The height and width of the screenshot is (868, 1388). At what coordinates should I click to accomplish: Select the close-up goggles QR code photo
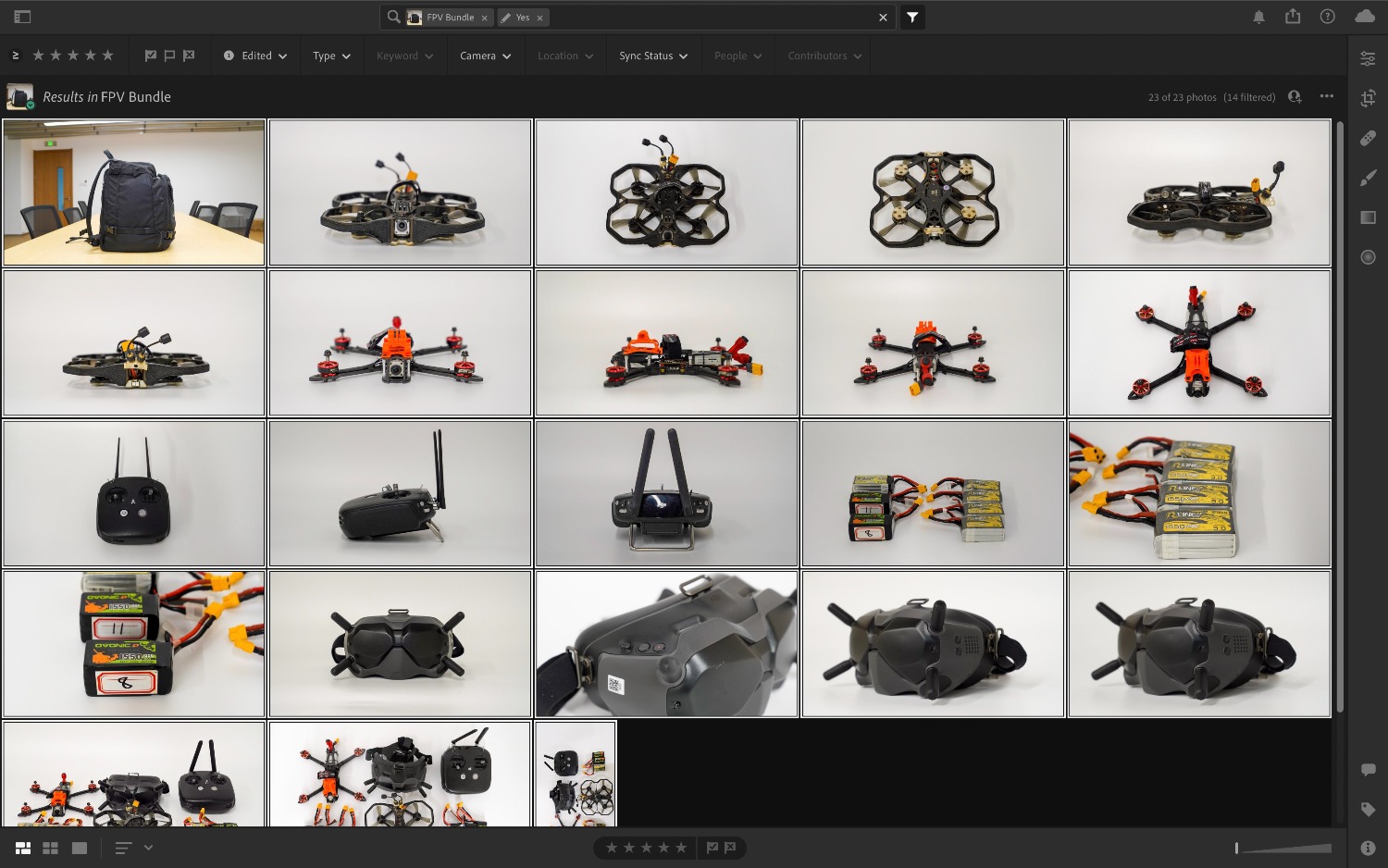pyautogui.click(x=666, y=644)
